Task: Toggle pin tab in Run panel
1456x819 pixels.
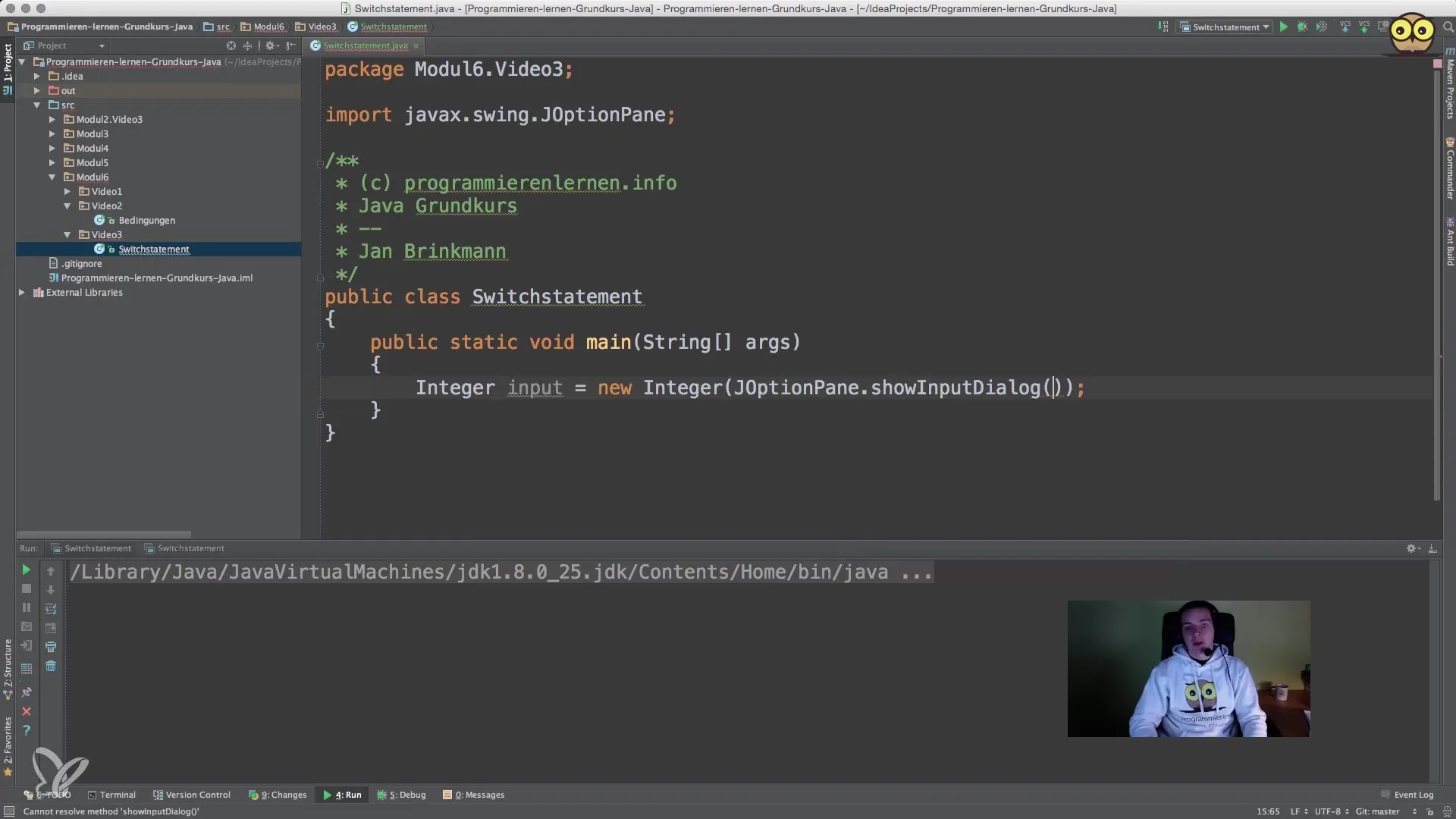Action: click(26, 692)
